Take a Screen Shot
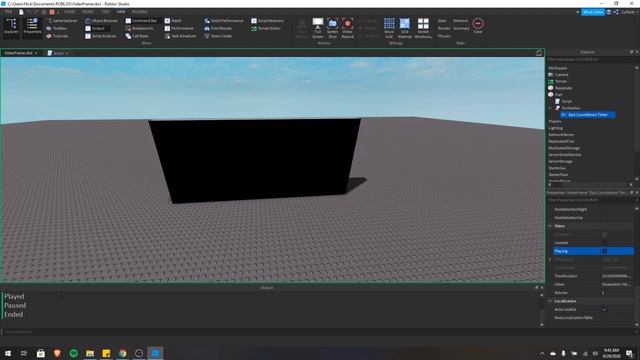Screen dimensions: 640x360 coord(332,28)
